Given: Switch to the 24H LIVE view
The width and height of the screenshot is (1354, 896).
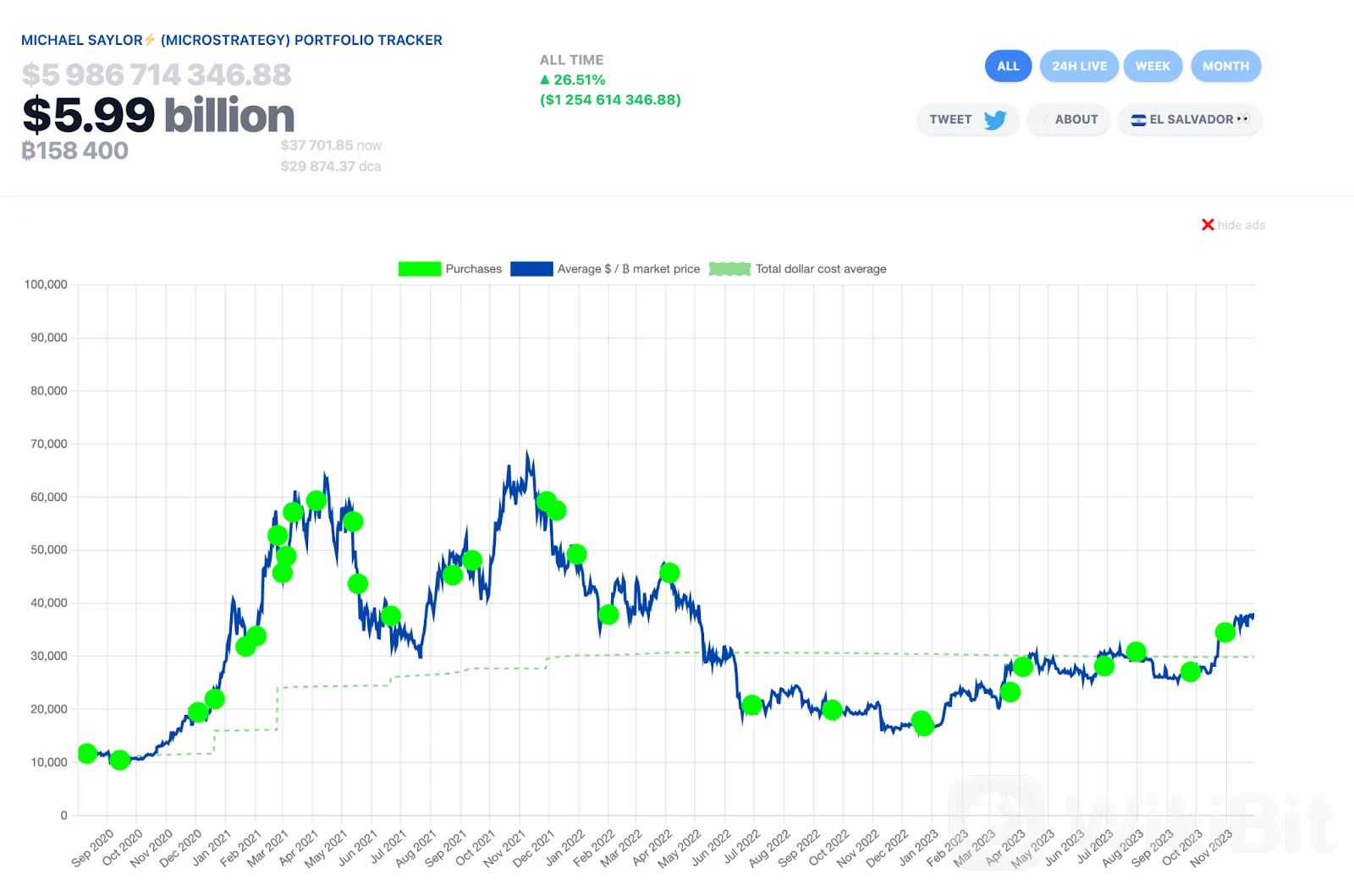Looking at the screenshot, I should [1079, 66].
